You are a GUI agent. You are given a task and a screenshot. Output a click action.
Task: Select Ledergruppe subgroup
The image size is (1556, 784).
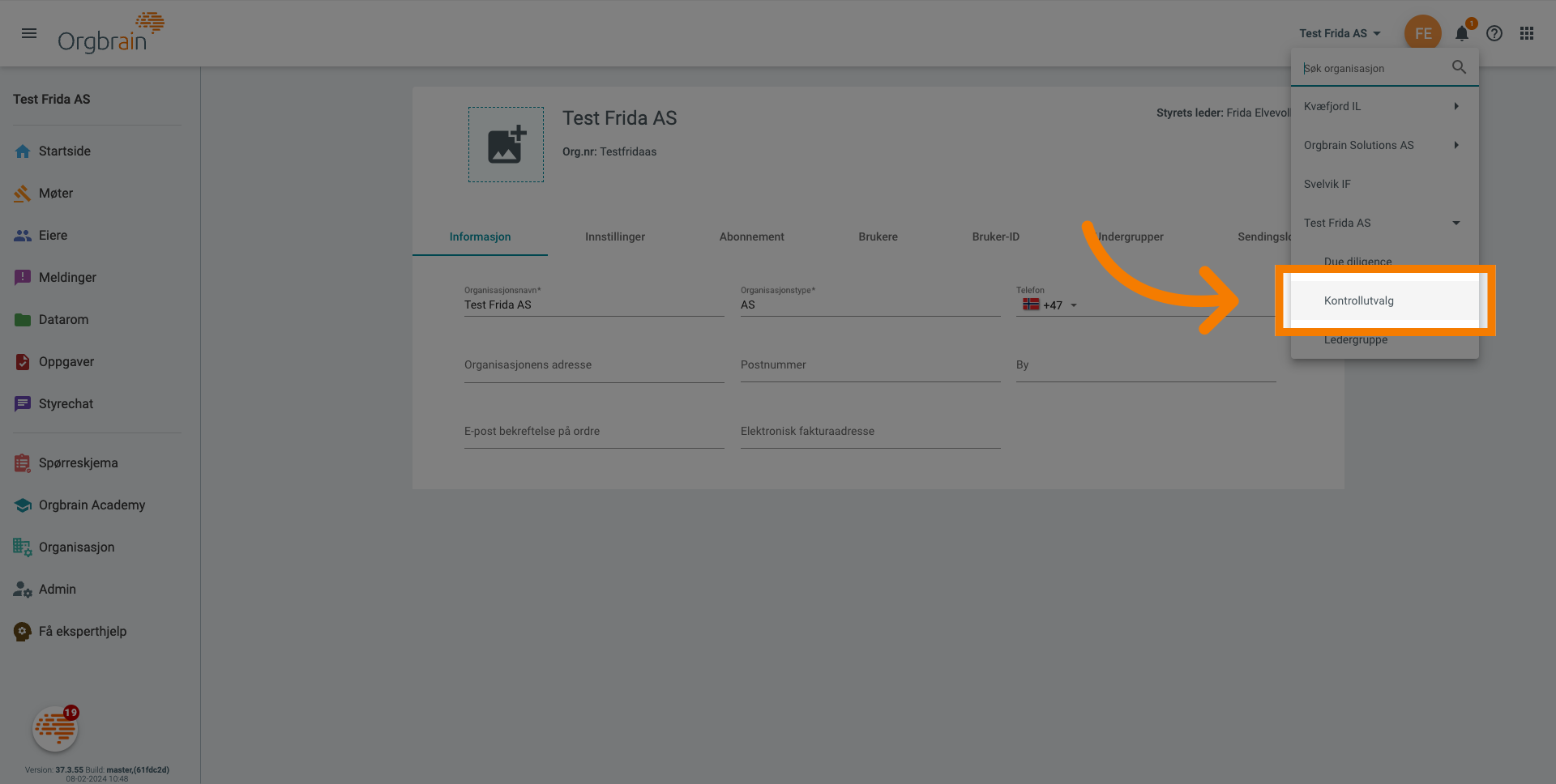(1385, 339)
